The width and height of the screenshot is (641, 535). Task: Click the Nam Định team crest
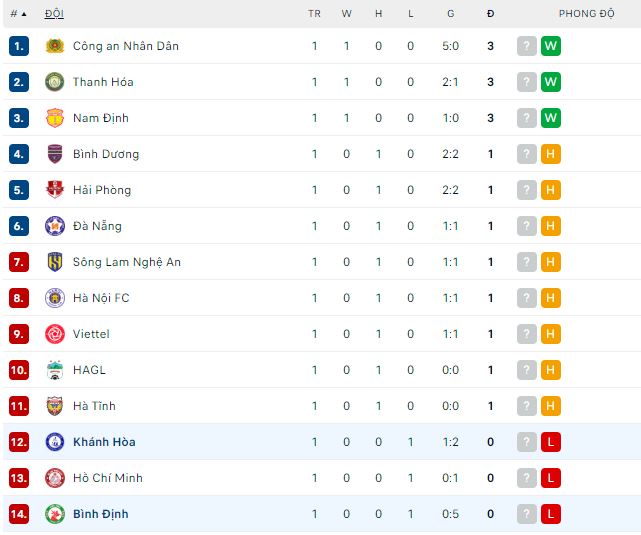point(55,118)
